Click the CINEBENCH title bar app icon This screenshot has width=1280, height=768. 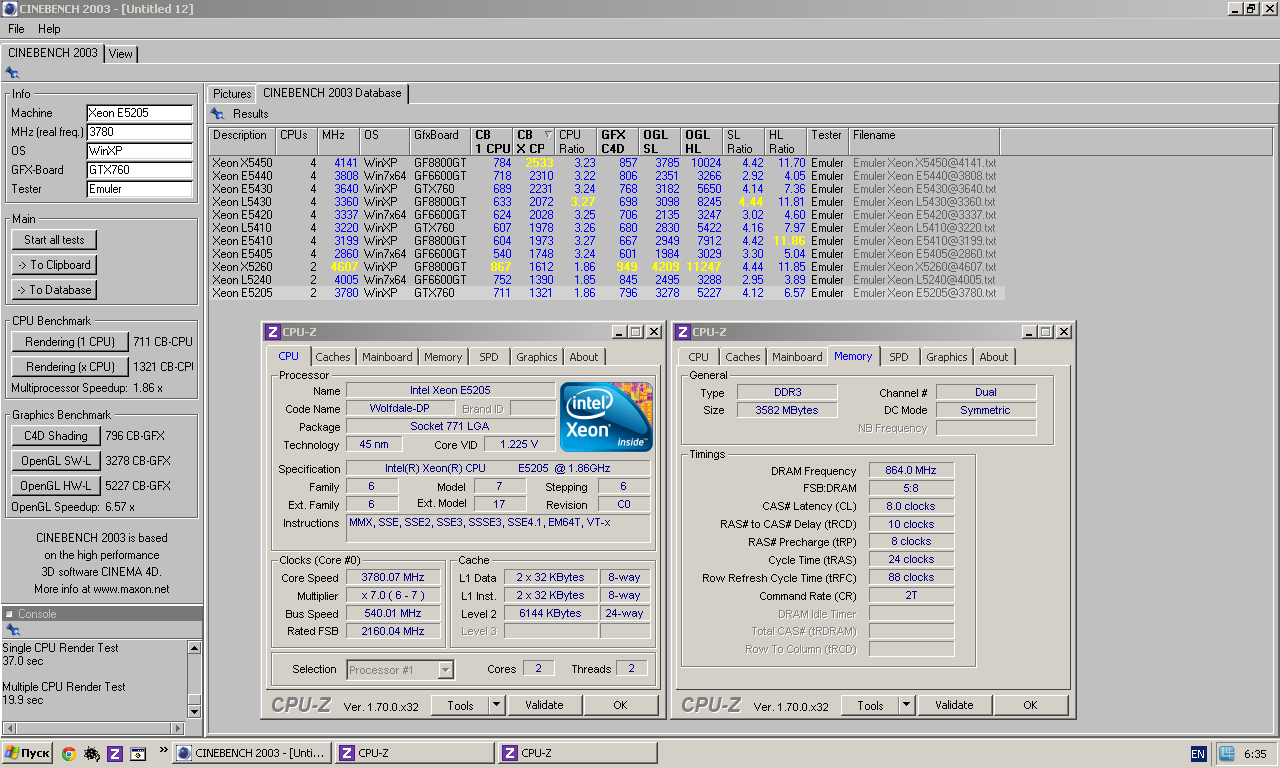pyautogui.click(x=9, y=9)
